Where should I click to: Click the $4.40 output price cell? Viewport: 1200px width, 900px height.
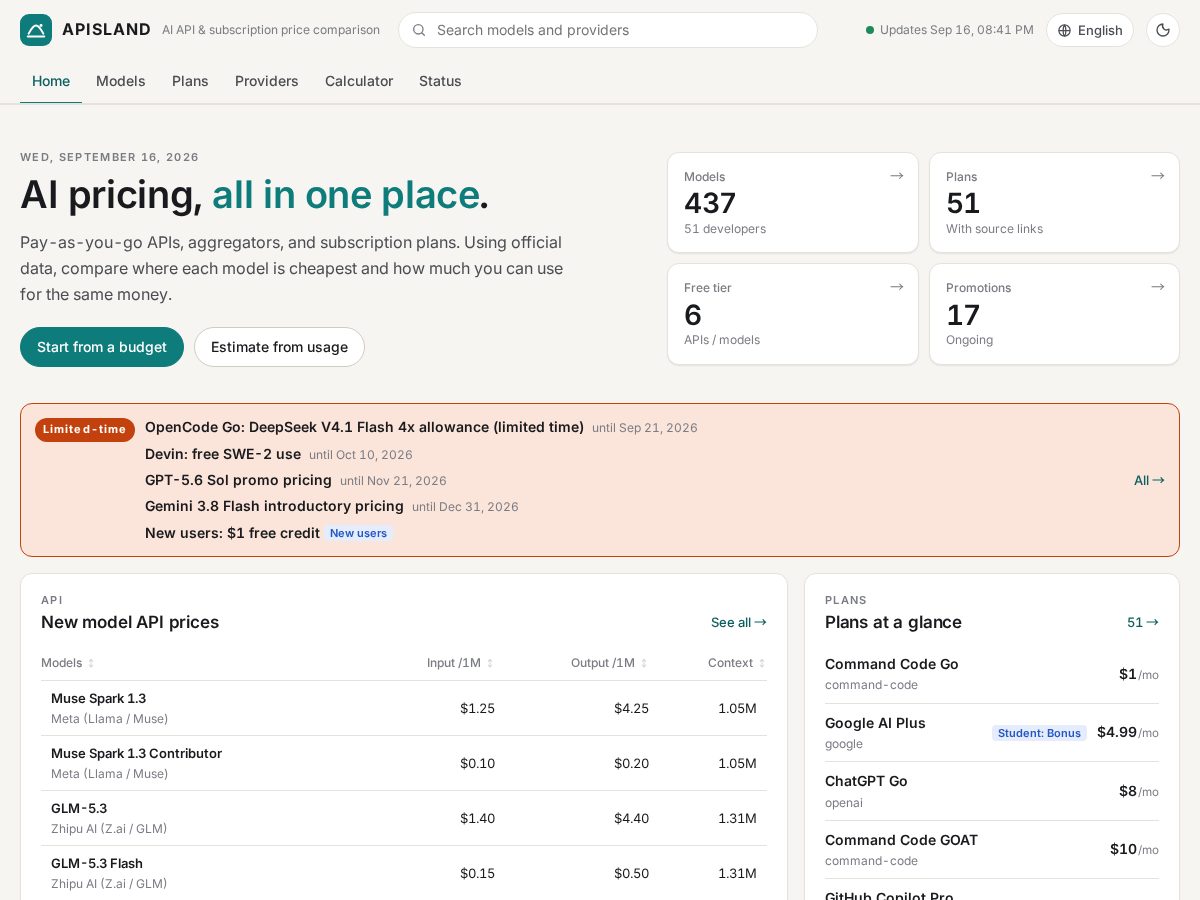[x=631, y=818]
